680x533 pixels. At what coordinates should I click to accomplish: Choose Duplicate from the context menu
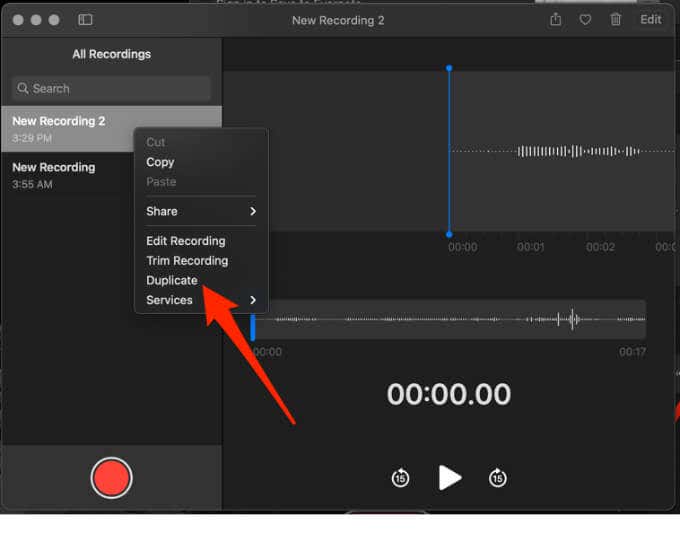coord(172,280)
